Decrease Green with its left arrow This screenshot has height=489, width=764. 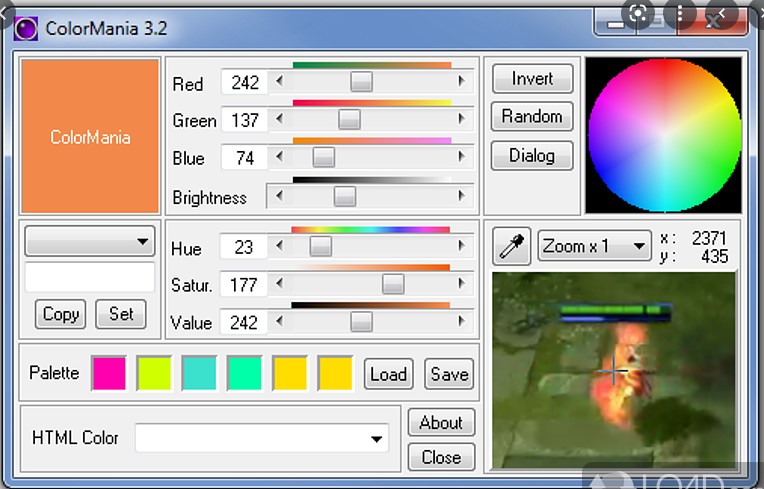pos(279,119)
